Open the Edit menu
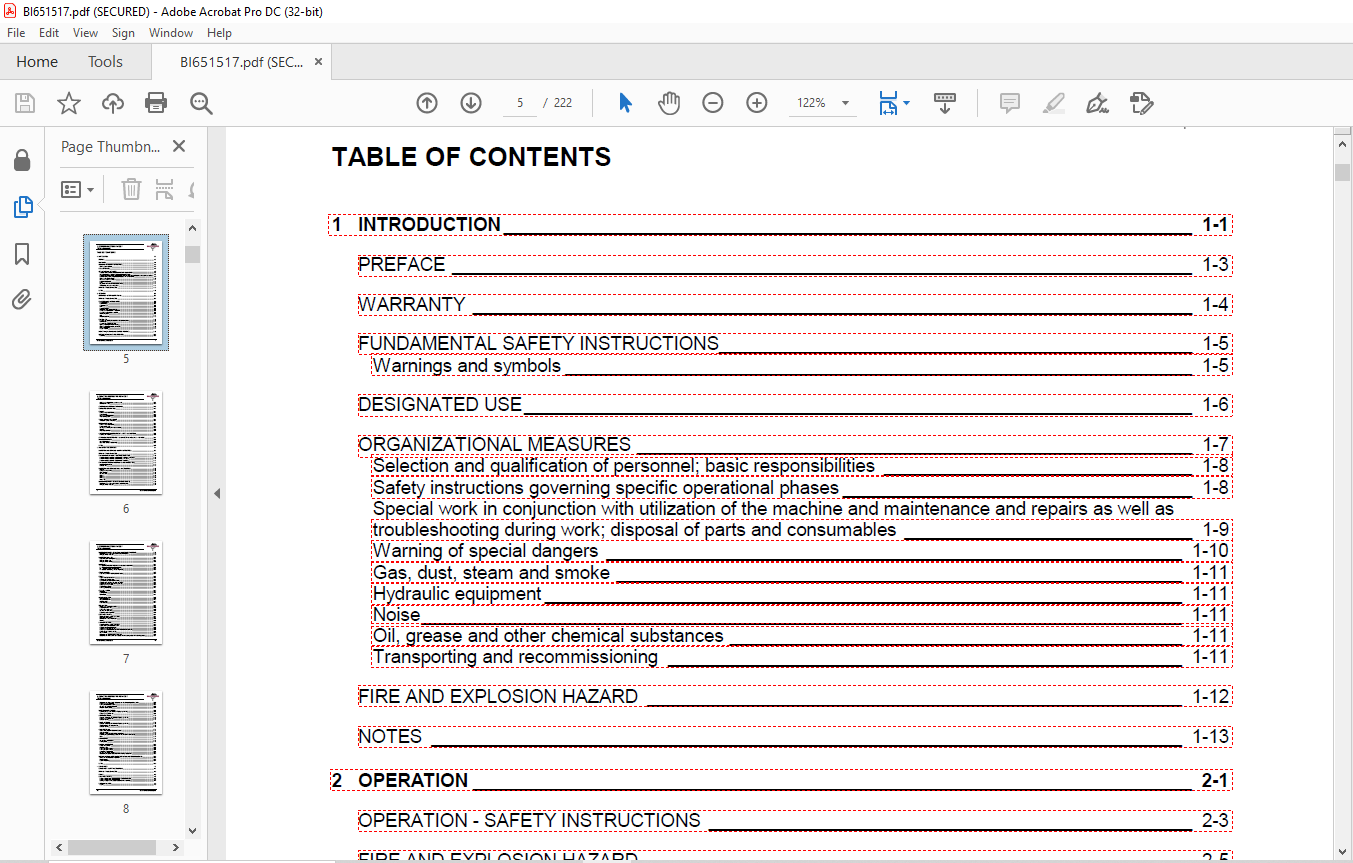The width and height of the screenshot is (1353, 863). coord(49,33)
